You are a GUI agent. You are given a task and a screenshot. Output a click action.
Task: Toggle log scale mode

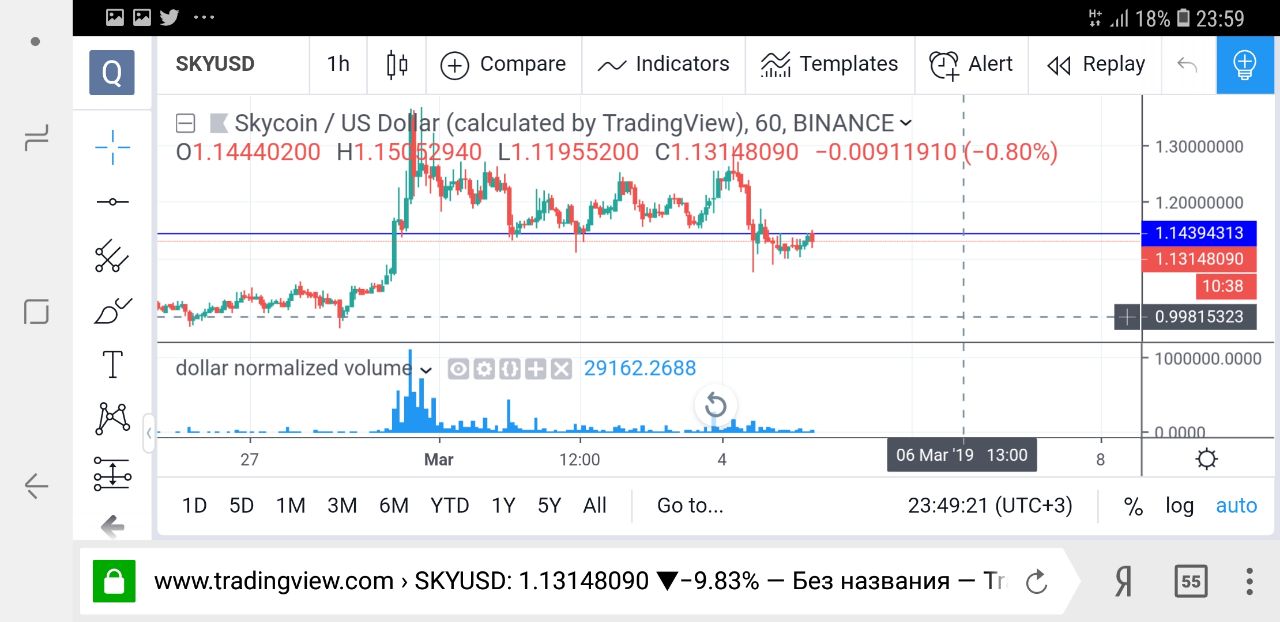(1180, 506)
